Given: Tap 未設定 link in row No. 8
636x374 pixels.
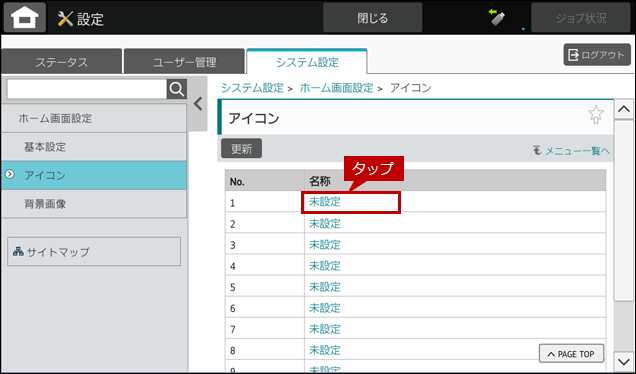Looking at the screenshot, I should tap(324, 350).
